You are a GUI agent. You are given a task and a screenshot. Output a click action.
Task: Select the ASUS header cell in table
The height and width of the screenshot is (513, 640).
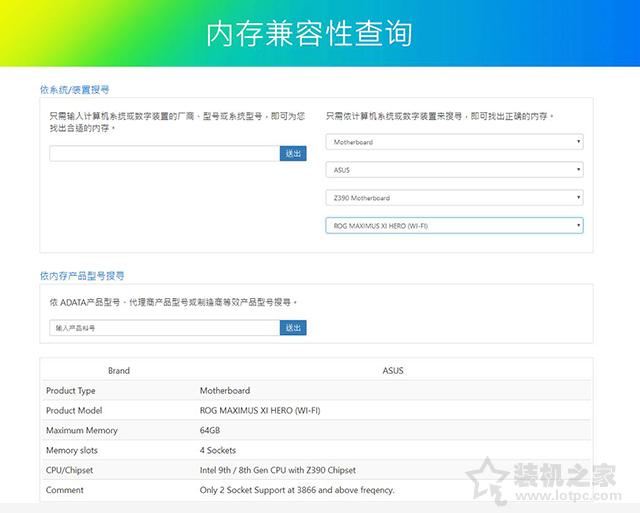pyautogui.click(x=393, y=371)
